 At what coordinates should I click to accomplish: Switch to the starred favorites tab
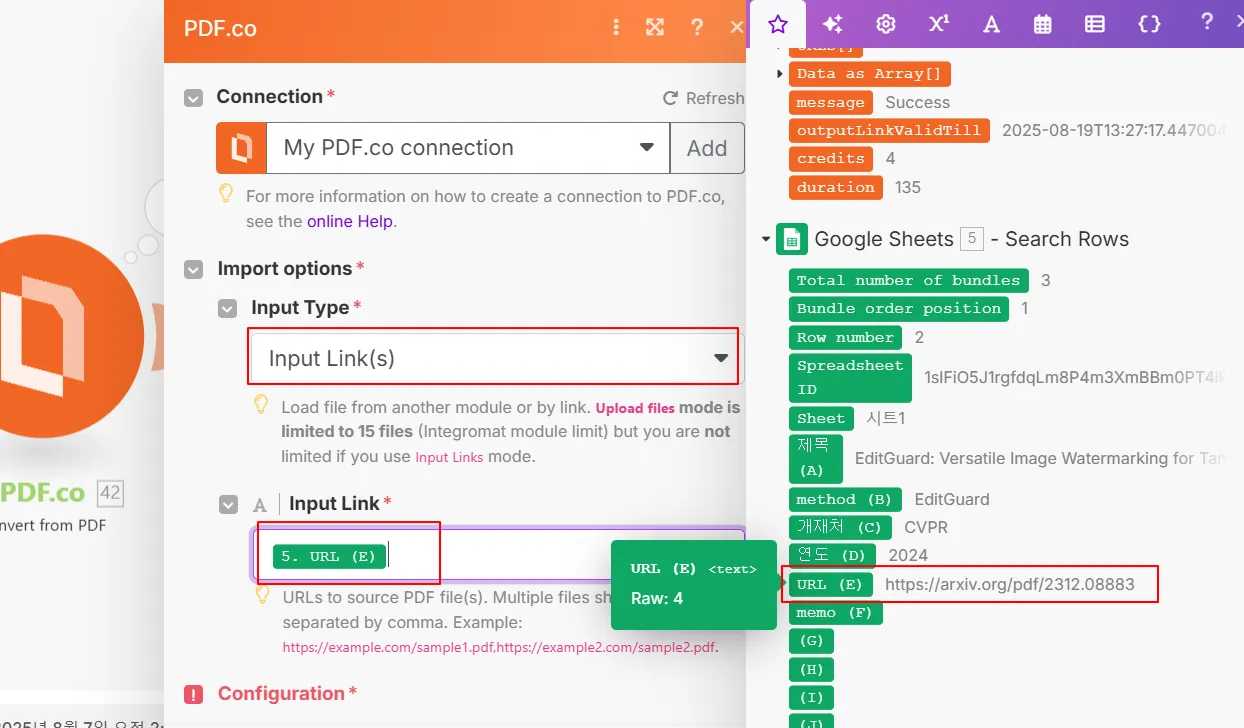(x=778, y=24)
